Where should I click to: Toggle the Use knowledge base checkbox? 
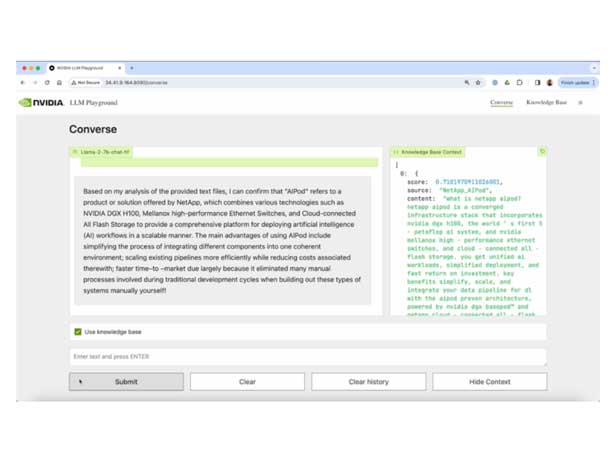coord(78,332)
